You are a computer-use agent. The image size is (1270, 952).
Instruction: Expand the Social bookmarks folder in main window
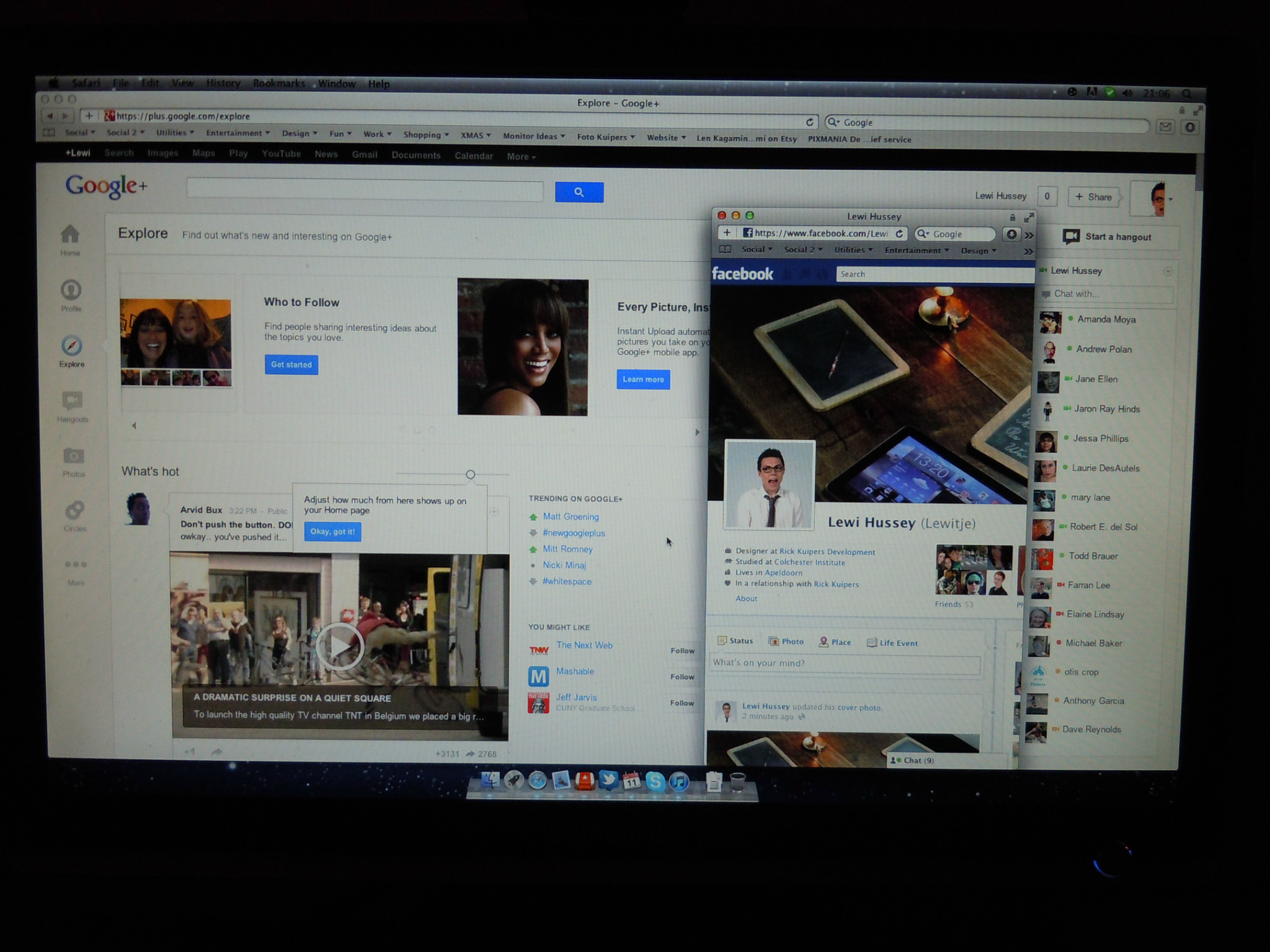[x=80, y=132]
